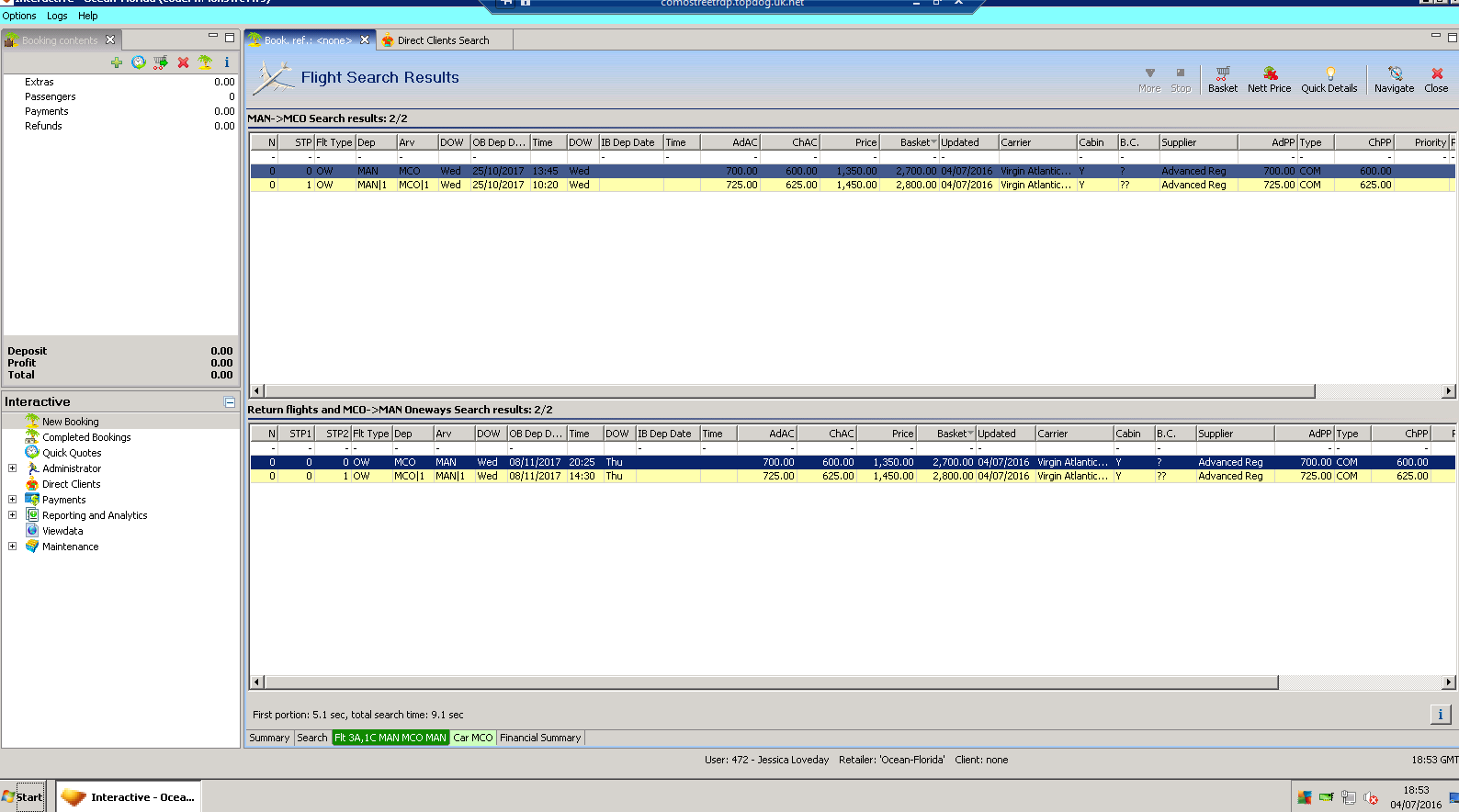This screenshot has height=812, width=1459.
Task: Switch to the Search bottom tab
Action: coord(312,738)
